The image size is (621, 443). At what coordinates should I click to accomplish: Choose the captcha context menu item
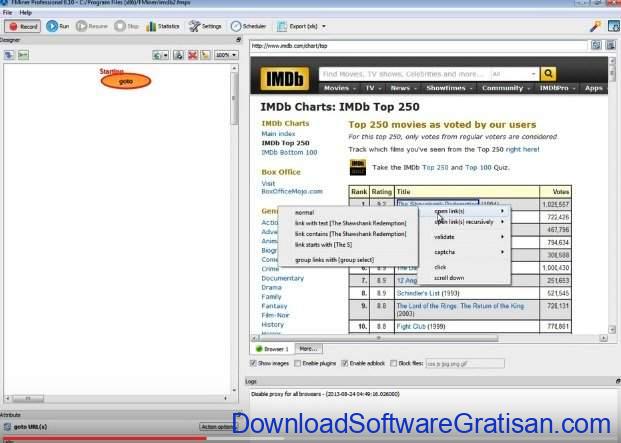click(465, 252)
